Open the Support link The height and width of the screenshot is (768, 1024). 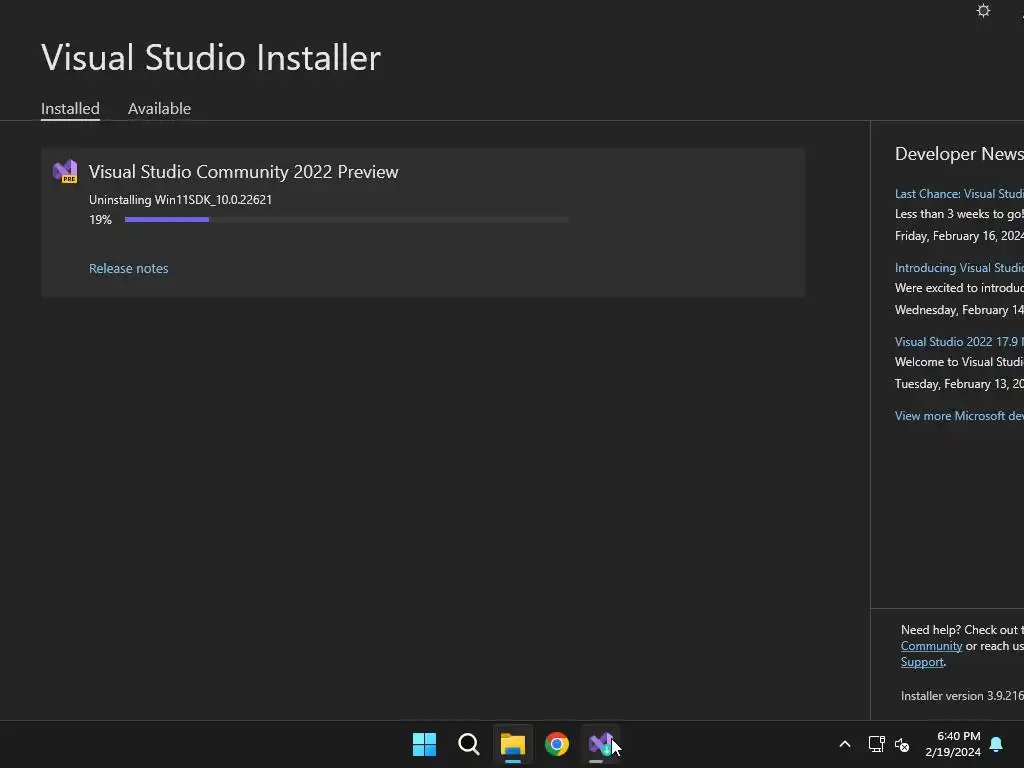pos(922,662)
